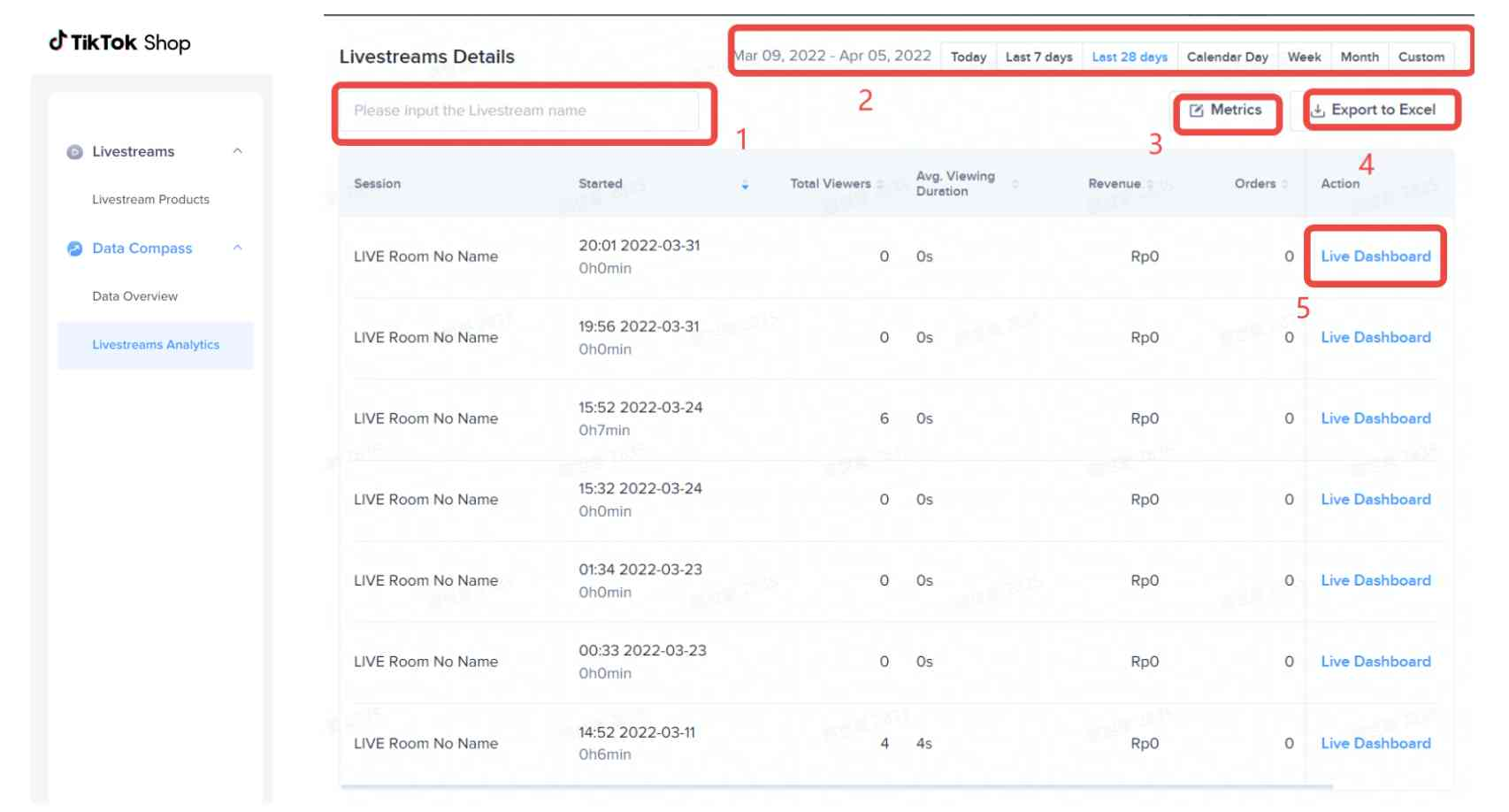The height and width of the screenshot is (812, 1509).
Task: Open the date range picker field
Action: [833, 56]
